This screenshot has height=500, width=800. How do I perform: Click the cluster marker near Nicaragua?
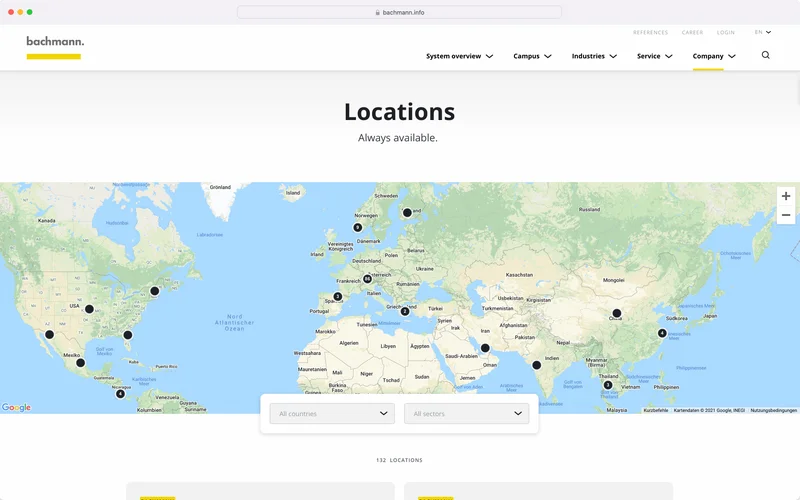tap(120, 393)
